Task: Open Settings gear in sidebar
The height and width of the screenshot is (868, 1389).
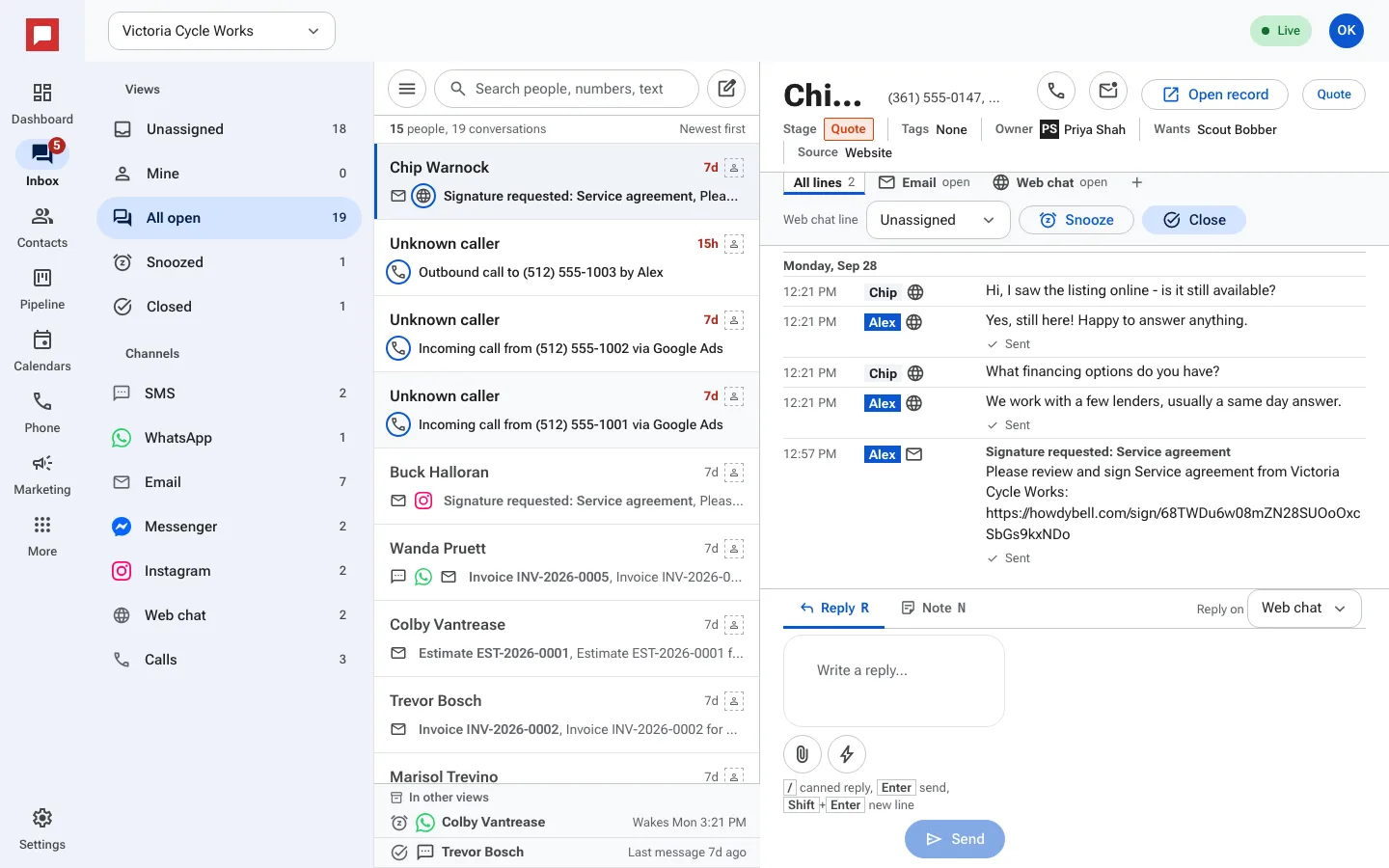Action: 42,829
